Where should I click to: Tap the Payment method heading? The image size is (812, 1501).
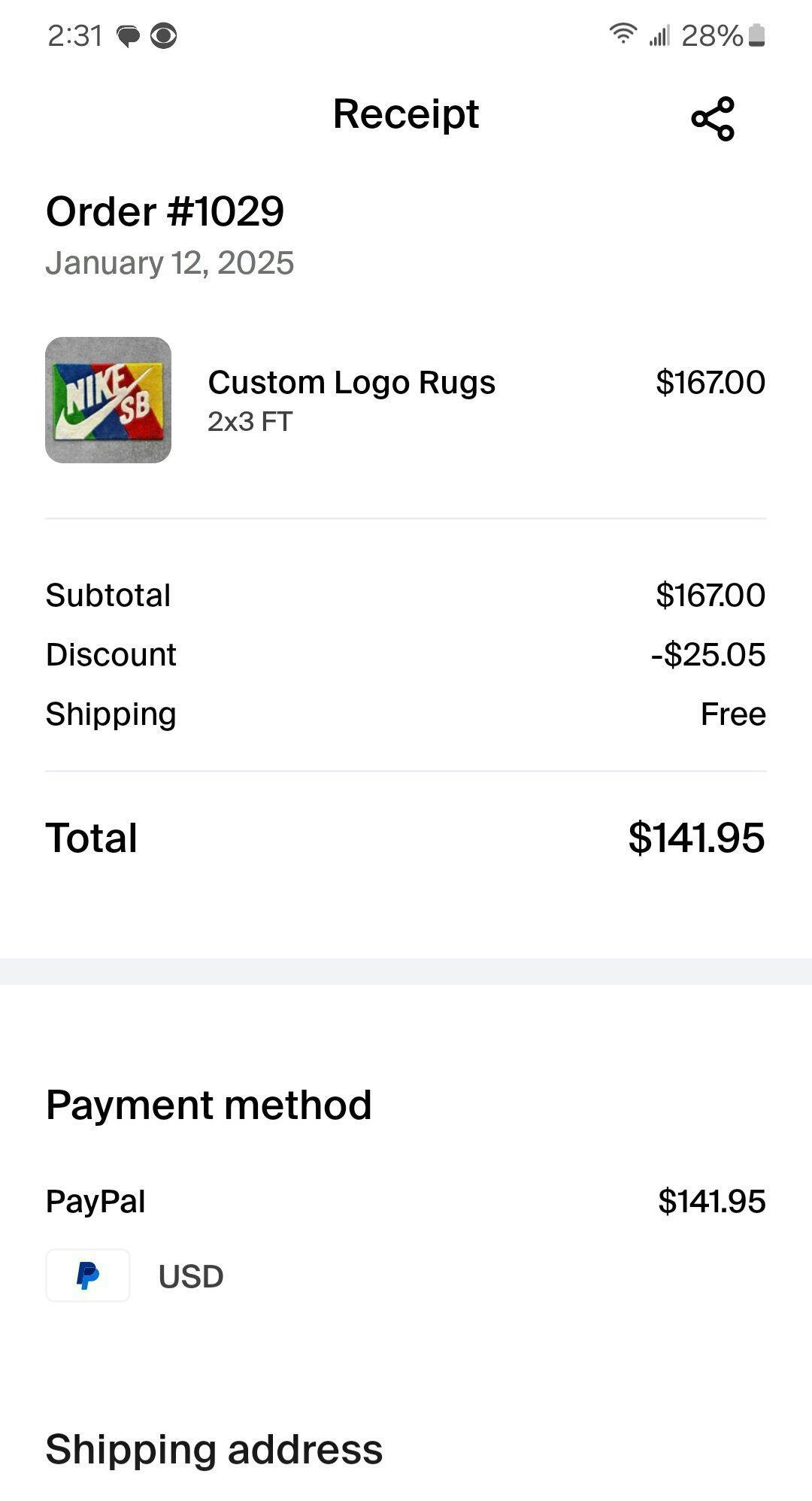pos(208,1105)
